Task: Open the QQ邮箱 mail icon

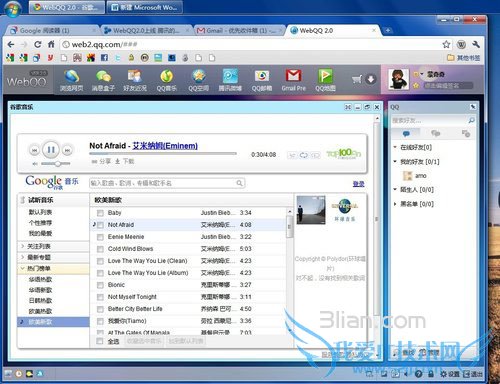Action: click(x=262, y=81)
